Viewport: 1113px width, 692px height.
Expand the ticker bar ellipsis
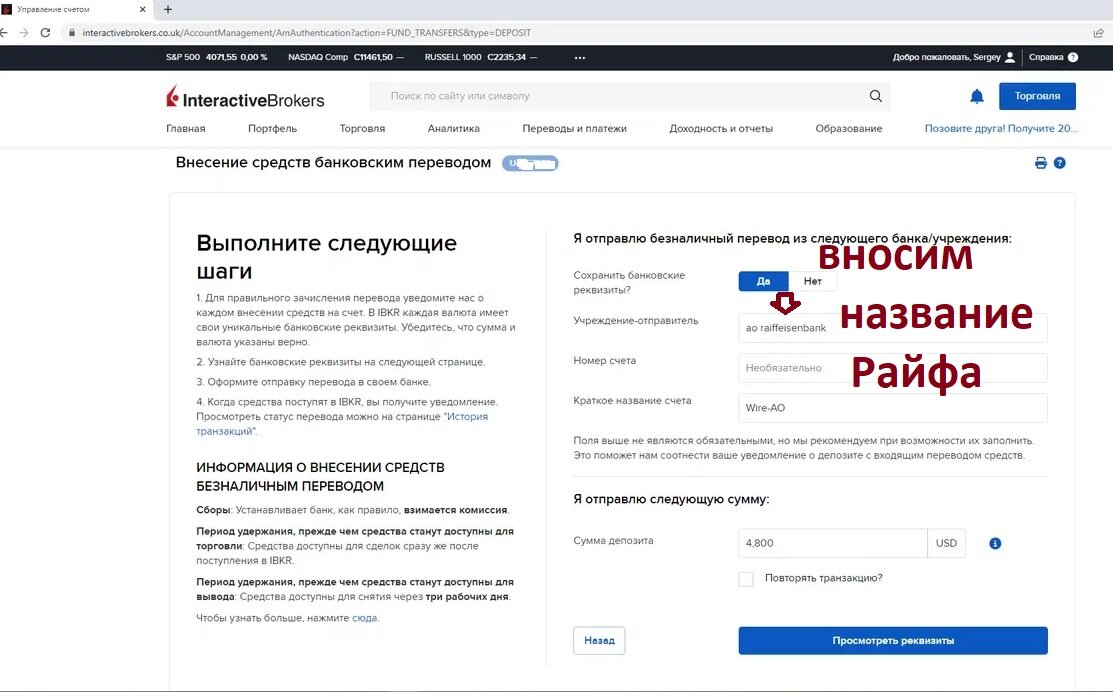click(x=580, y=57)
